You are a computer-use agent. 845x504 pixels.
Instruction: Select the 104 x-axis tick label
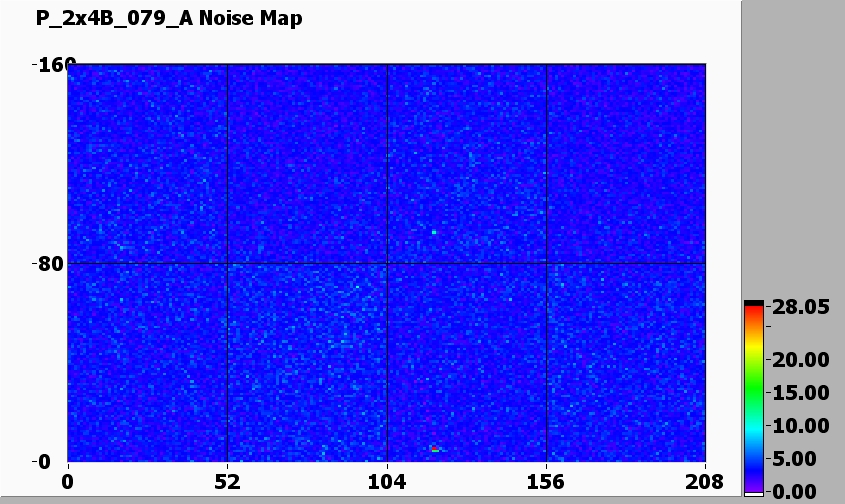coord(387,482)
